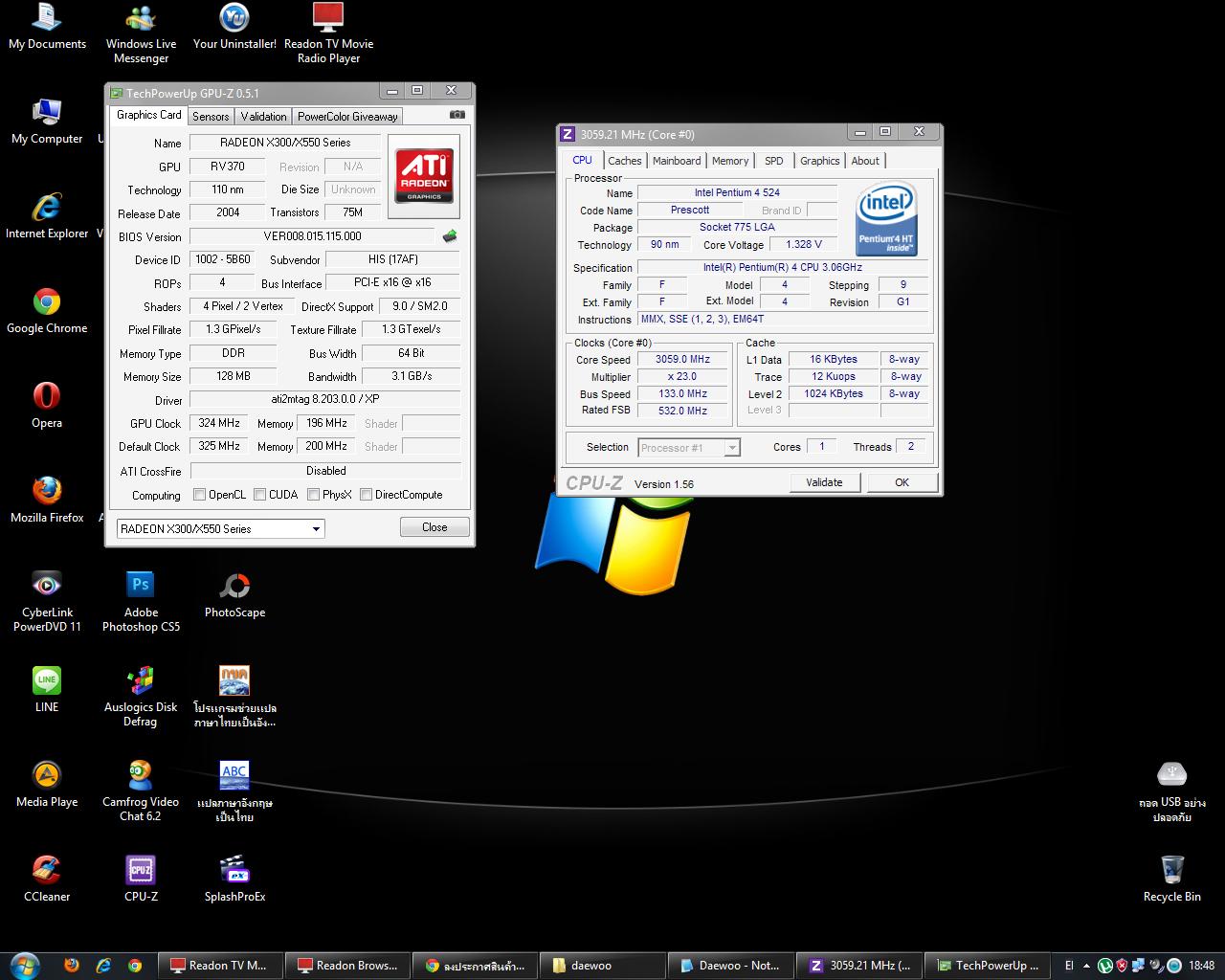This screenshot has height=980, width=1225.
Task: Click the Core Speed value 3059.0 MHz
Action: tap(682, 360)
